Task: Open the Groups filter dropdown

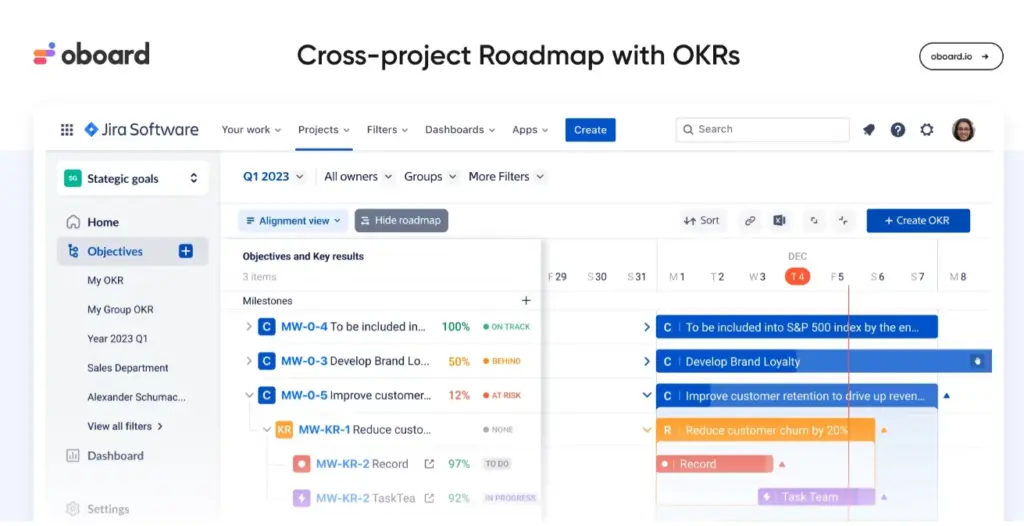Action: click(430, 176)
